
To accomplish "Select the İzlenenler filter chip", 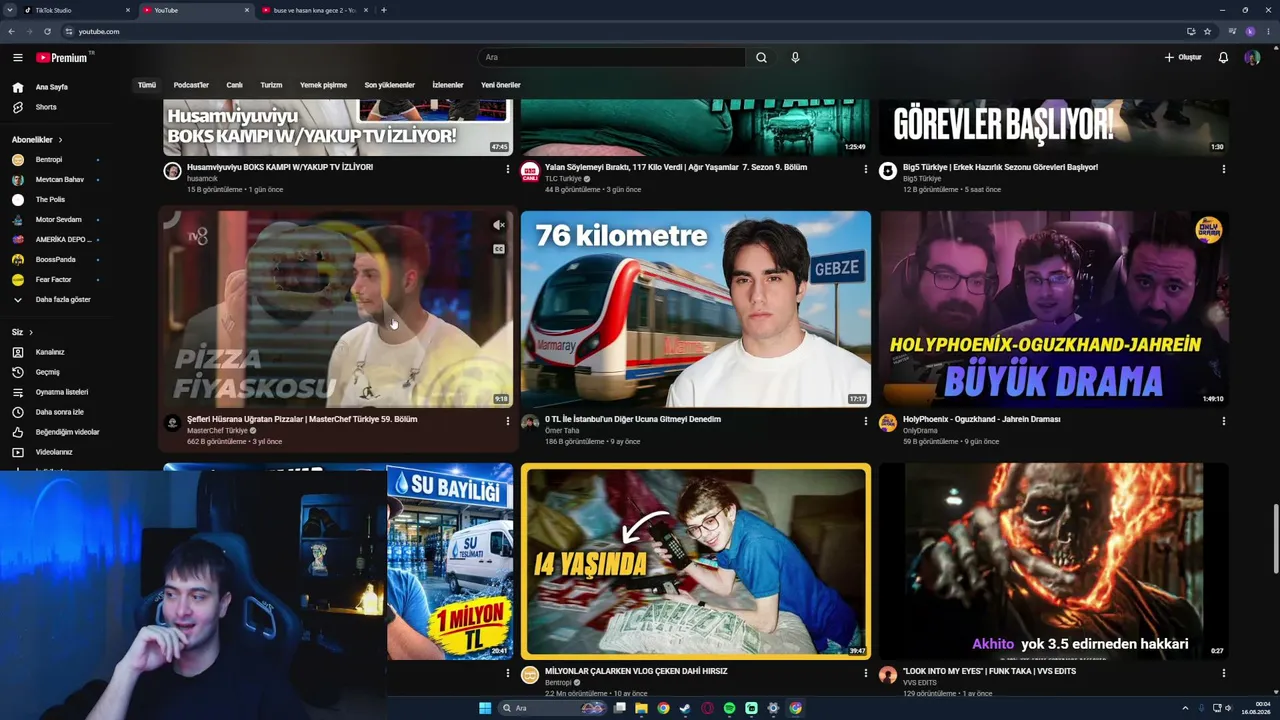I will click(448, 85).
